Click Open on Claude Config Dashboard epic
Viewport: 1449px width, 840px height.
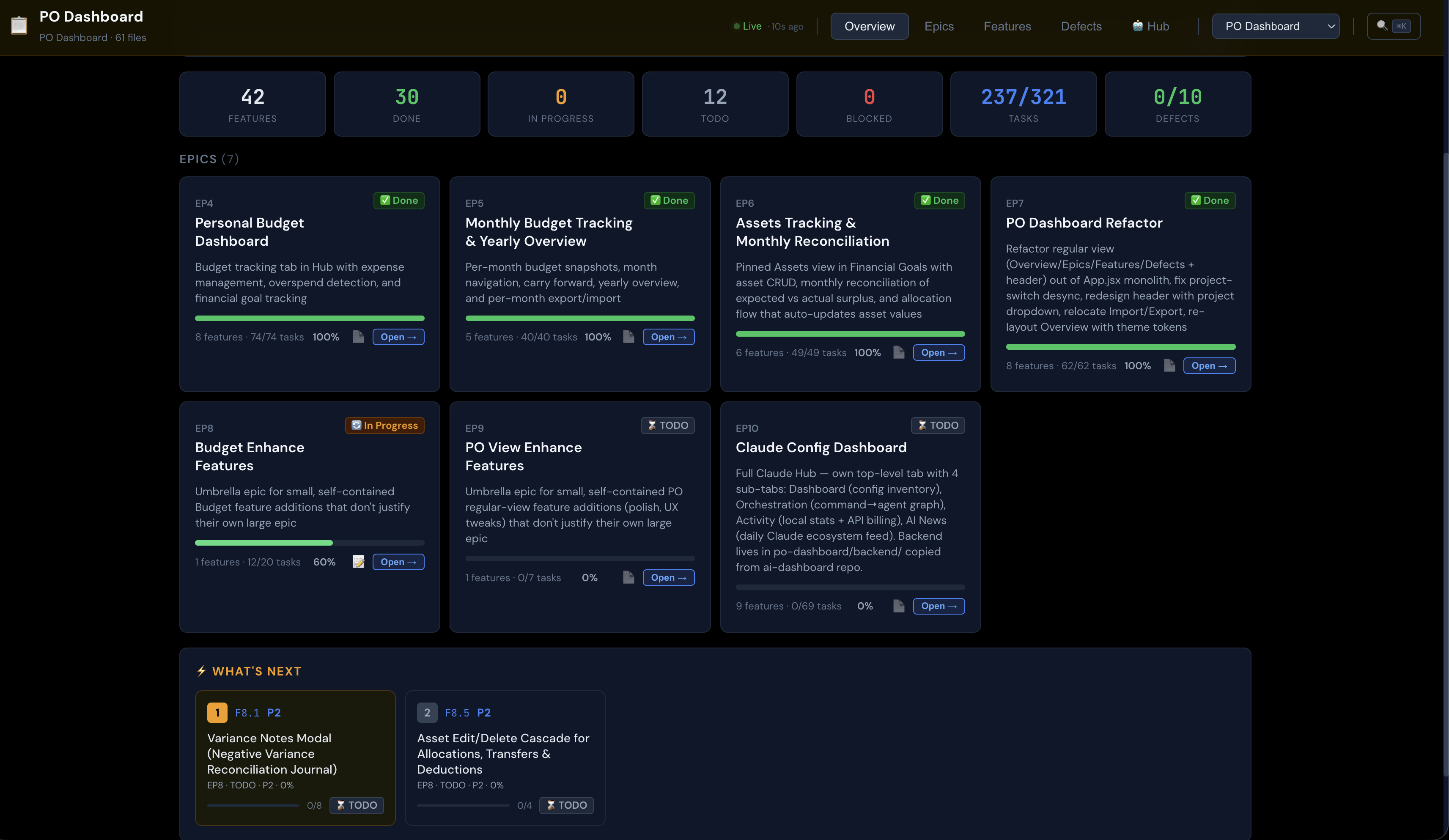(939, 606)
